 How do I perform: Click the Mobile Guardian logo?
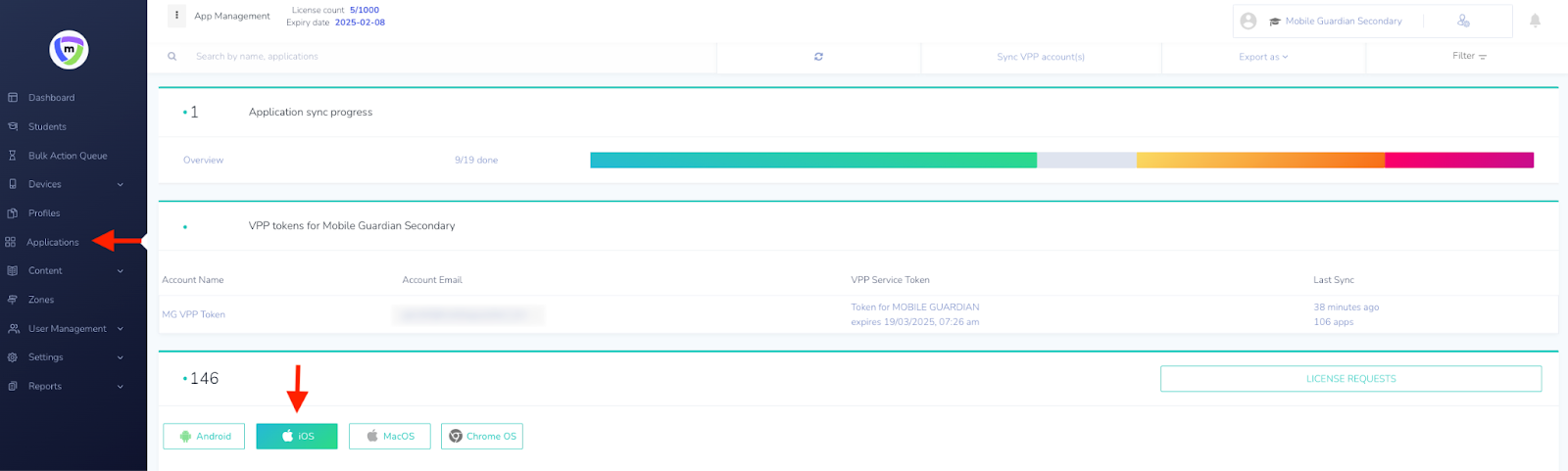[69, 49]
